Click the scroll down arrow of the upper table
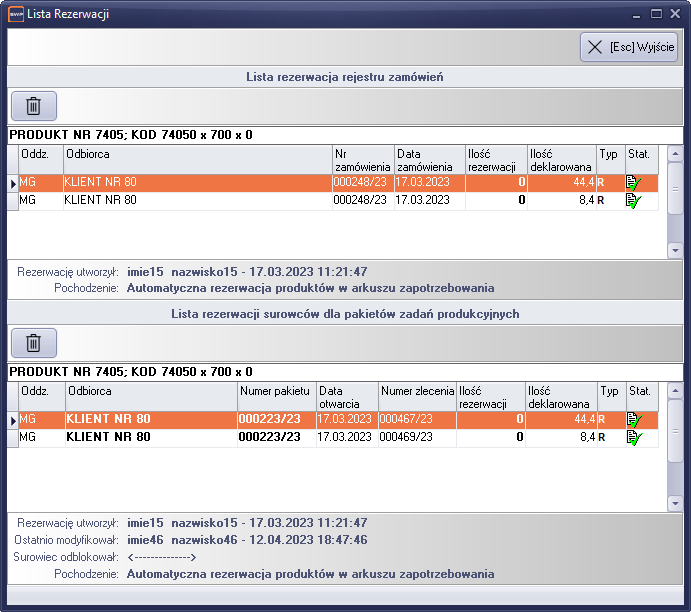The width and height of the screenshot is (691, 612). tap(675, 251)
